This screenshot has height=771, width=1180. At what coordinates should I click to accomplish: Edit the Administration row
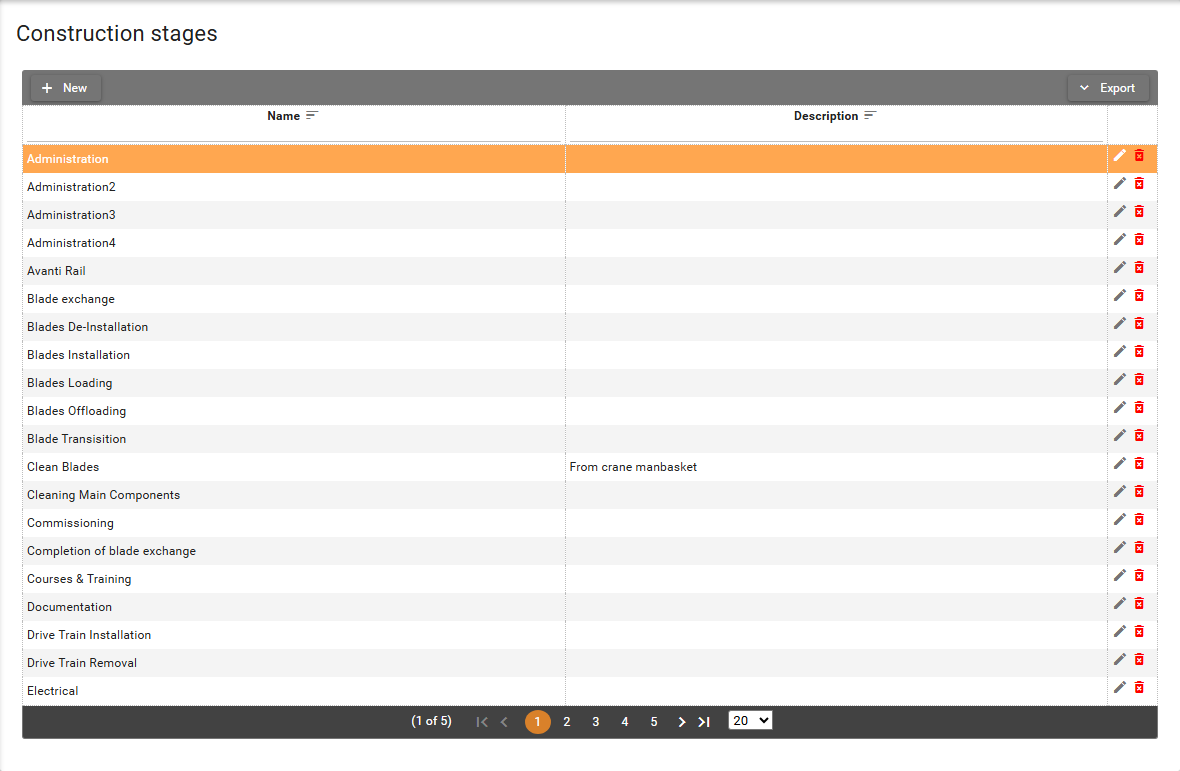(1120, 155)
